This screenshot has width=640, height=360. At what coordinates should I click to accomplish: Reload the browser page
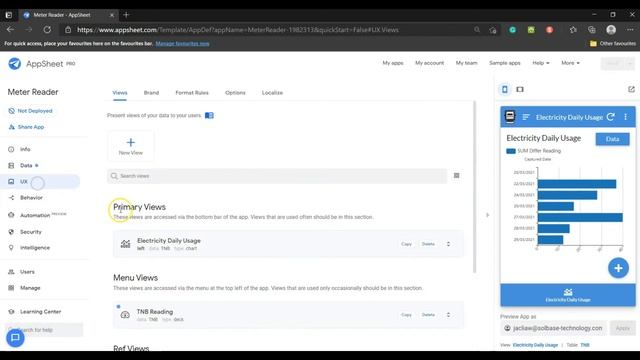[47, 30]
